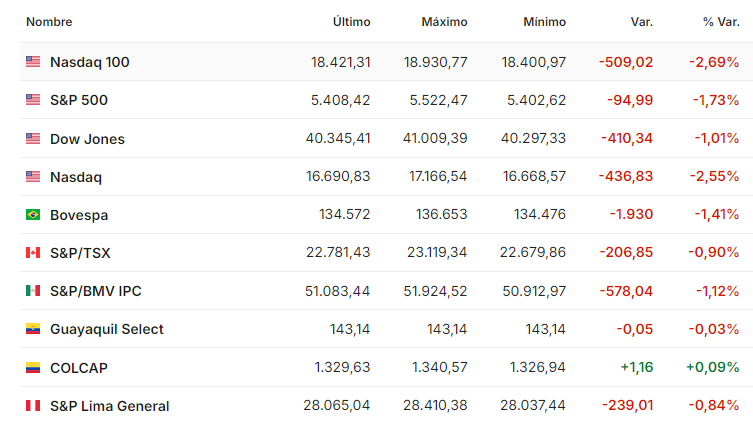Viewport: 753px width, 422px height.
Task: Sort table by Nombre column header
Action: point(49,22)
